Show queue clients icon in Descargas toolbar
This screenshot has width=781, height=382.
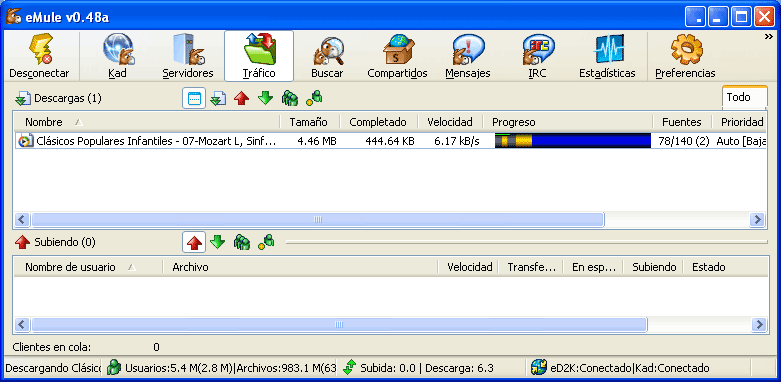pyautogui.click(x=289, y=98)
